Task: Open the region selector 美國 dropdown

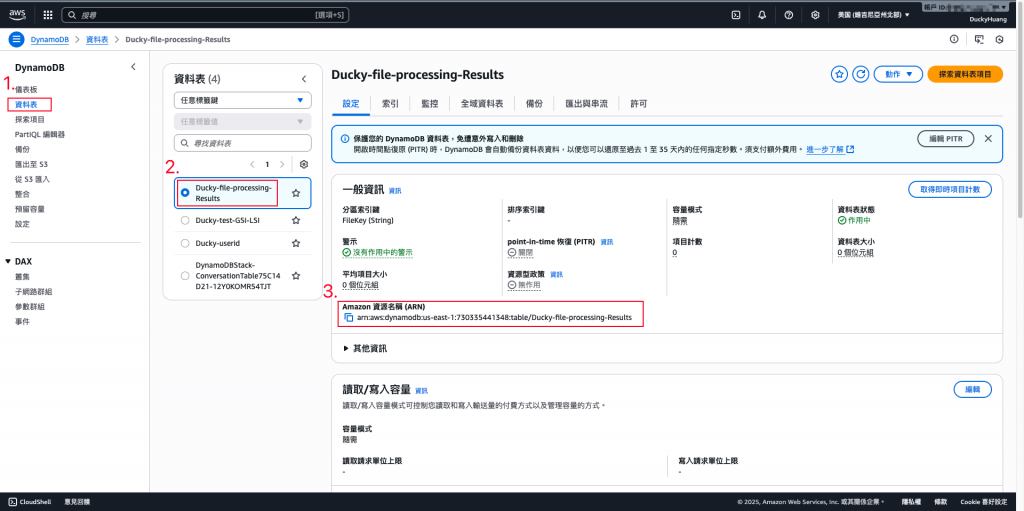Action: pos(874,14)
